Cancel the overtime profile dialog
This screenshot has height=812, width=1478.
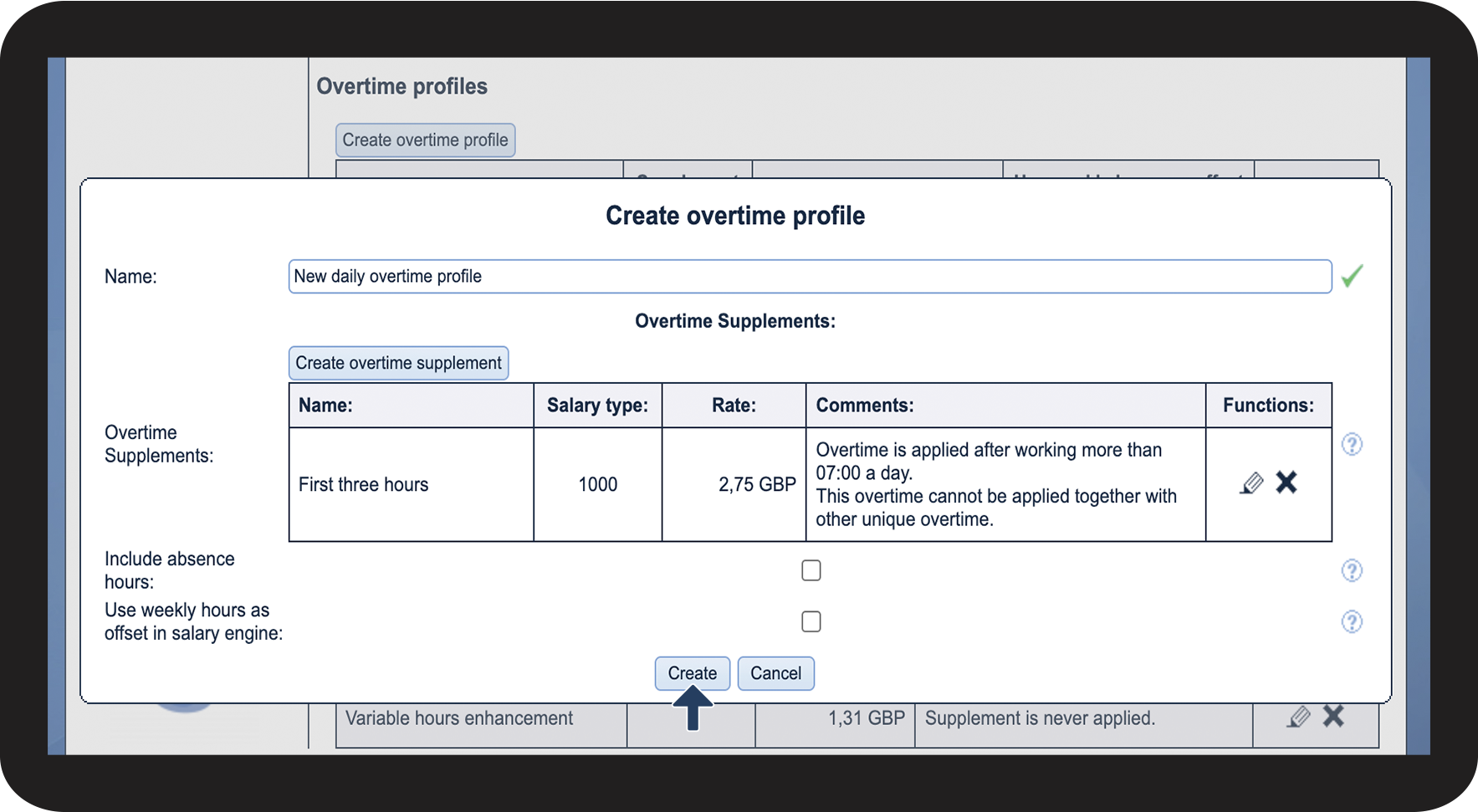[775, 673]
